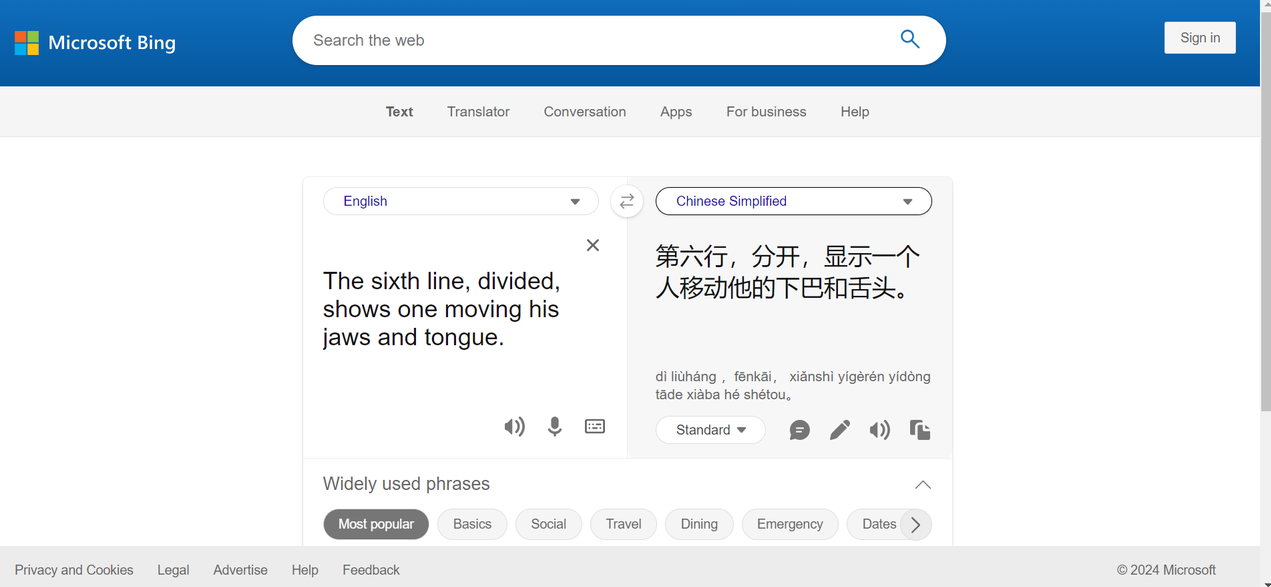Image resolution: width=1271 pixels, height=587 pixels.
Task: Listen to the Chinese translation audio
Action: point(880,430)
